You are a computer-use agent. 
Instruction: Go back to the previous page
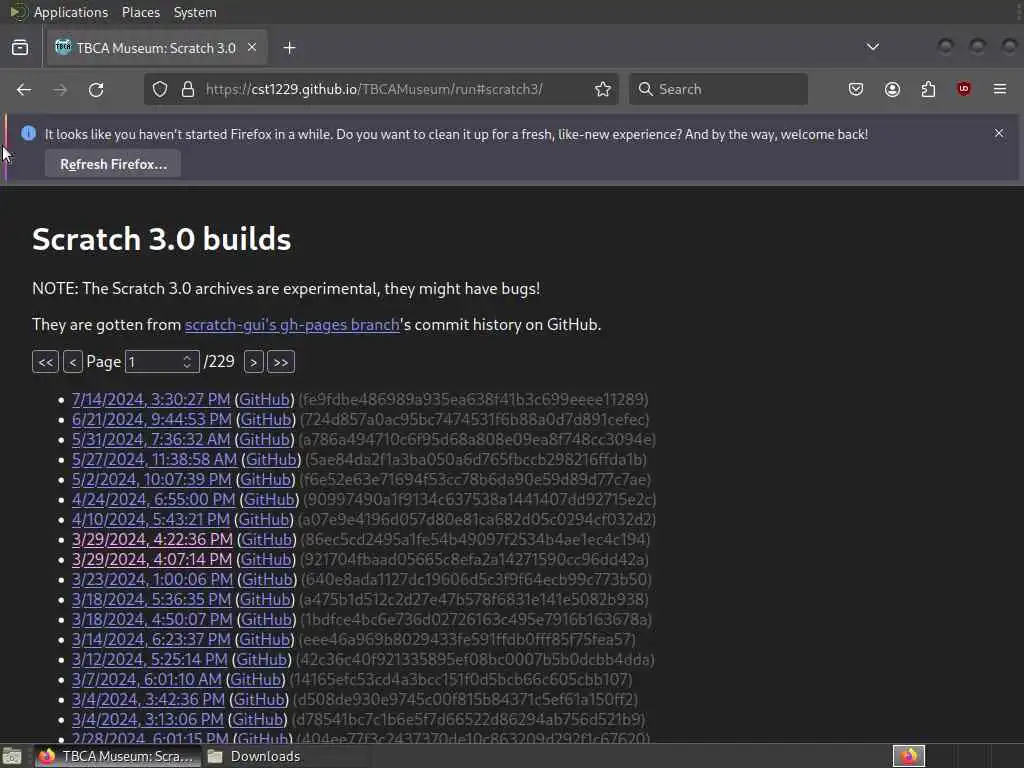point(24,89)
